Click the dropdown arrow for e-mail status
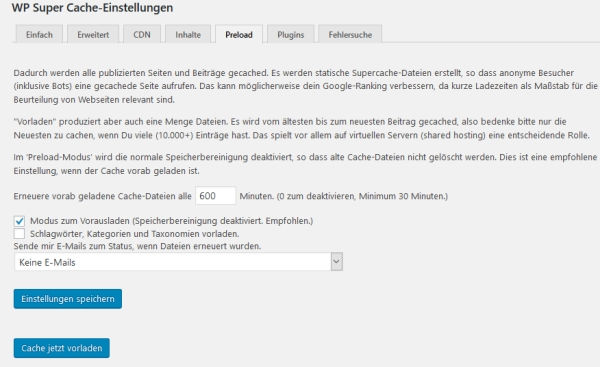The height and width of the screenshot is (367, 600). coord(337,262)
